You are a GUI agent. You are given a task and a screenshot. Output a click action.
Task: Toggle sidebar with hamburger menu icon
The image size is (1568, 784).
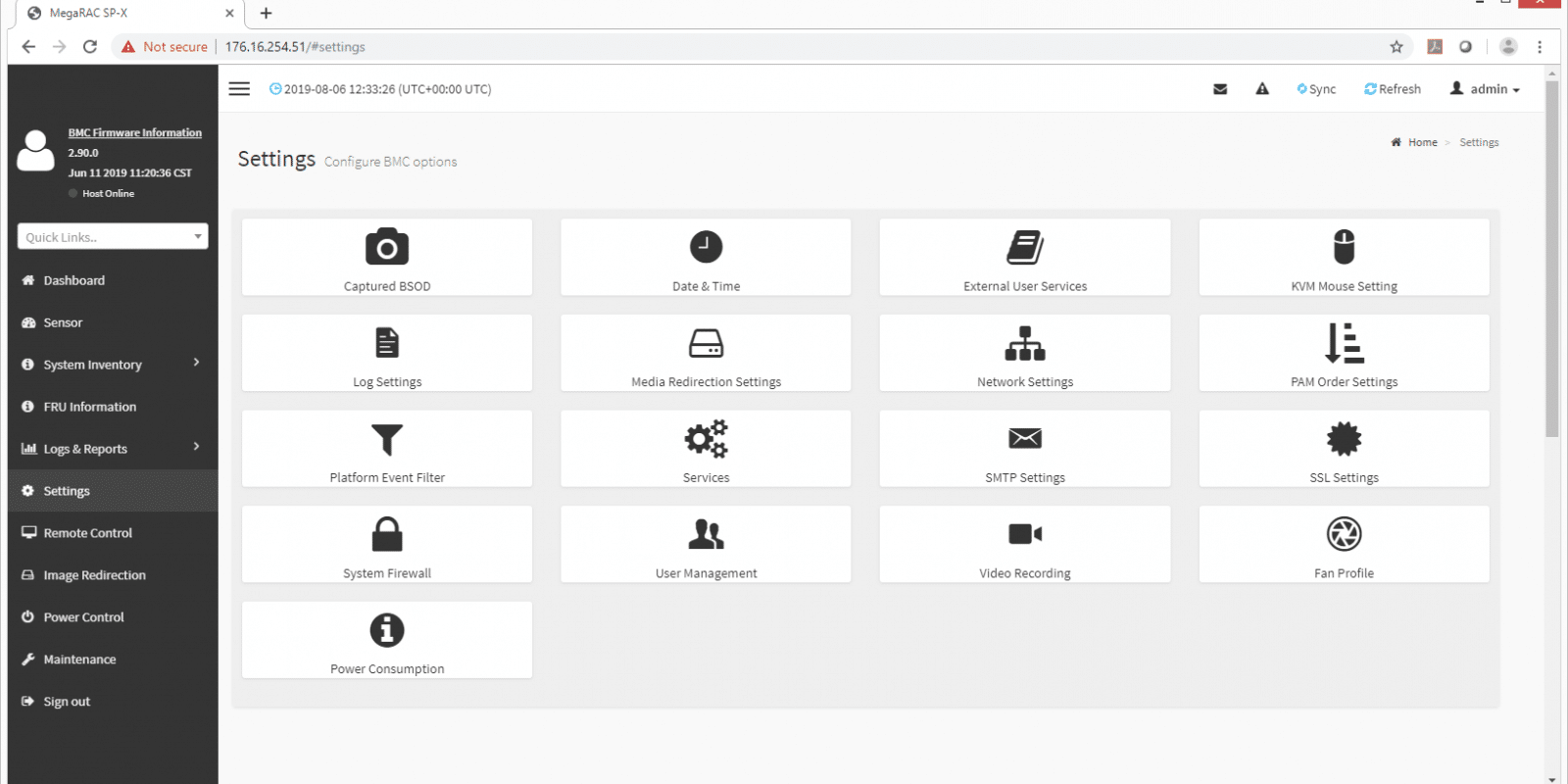point(239,88)
